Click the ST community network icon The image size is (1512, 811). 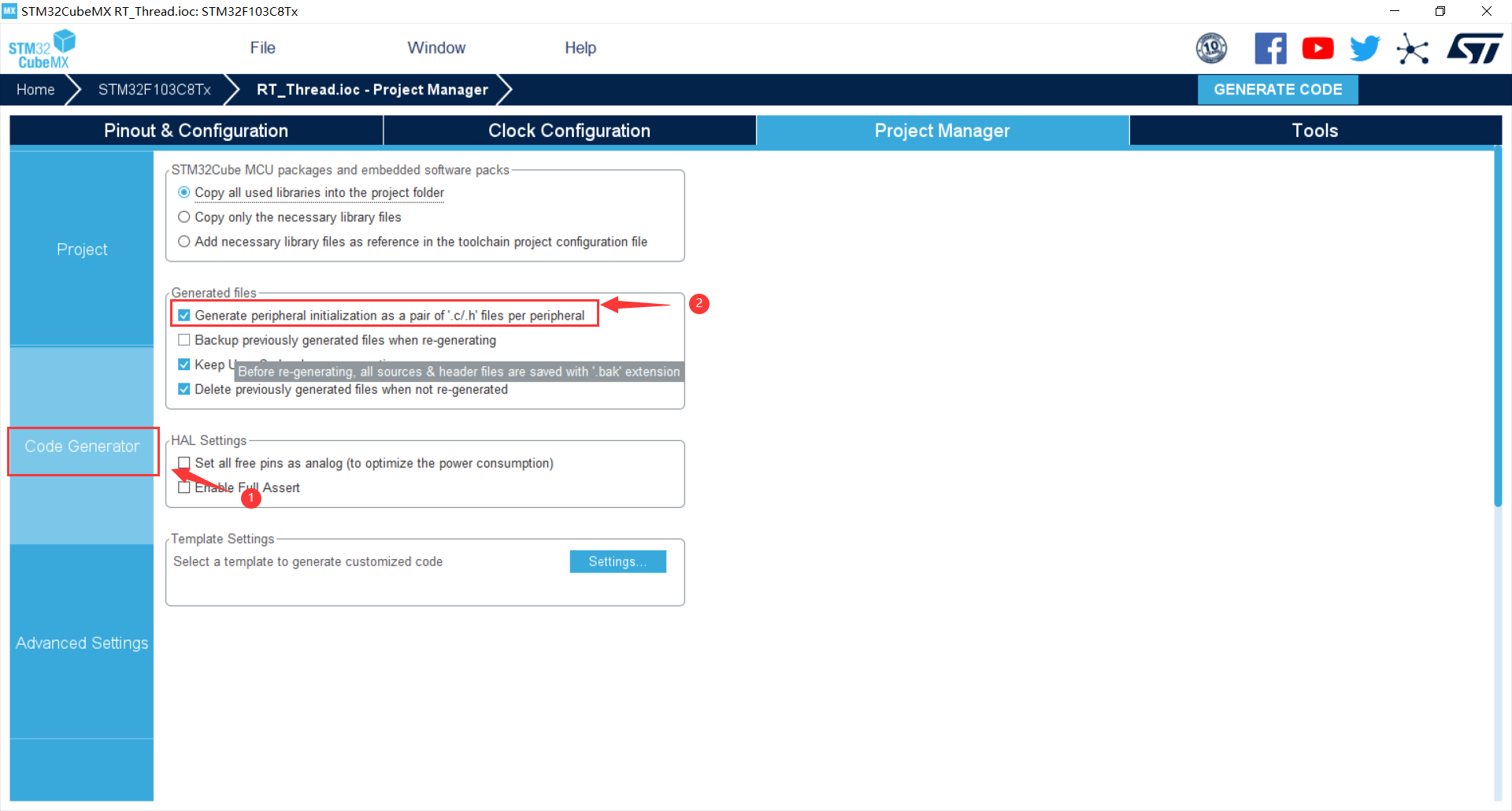click(1413, 49)
